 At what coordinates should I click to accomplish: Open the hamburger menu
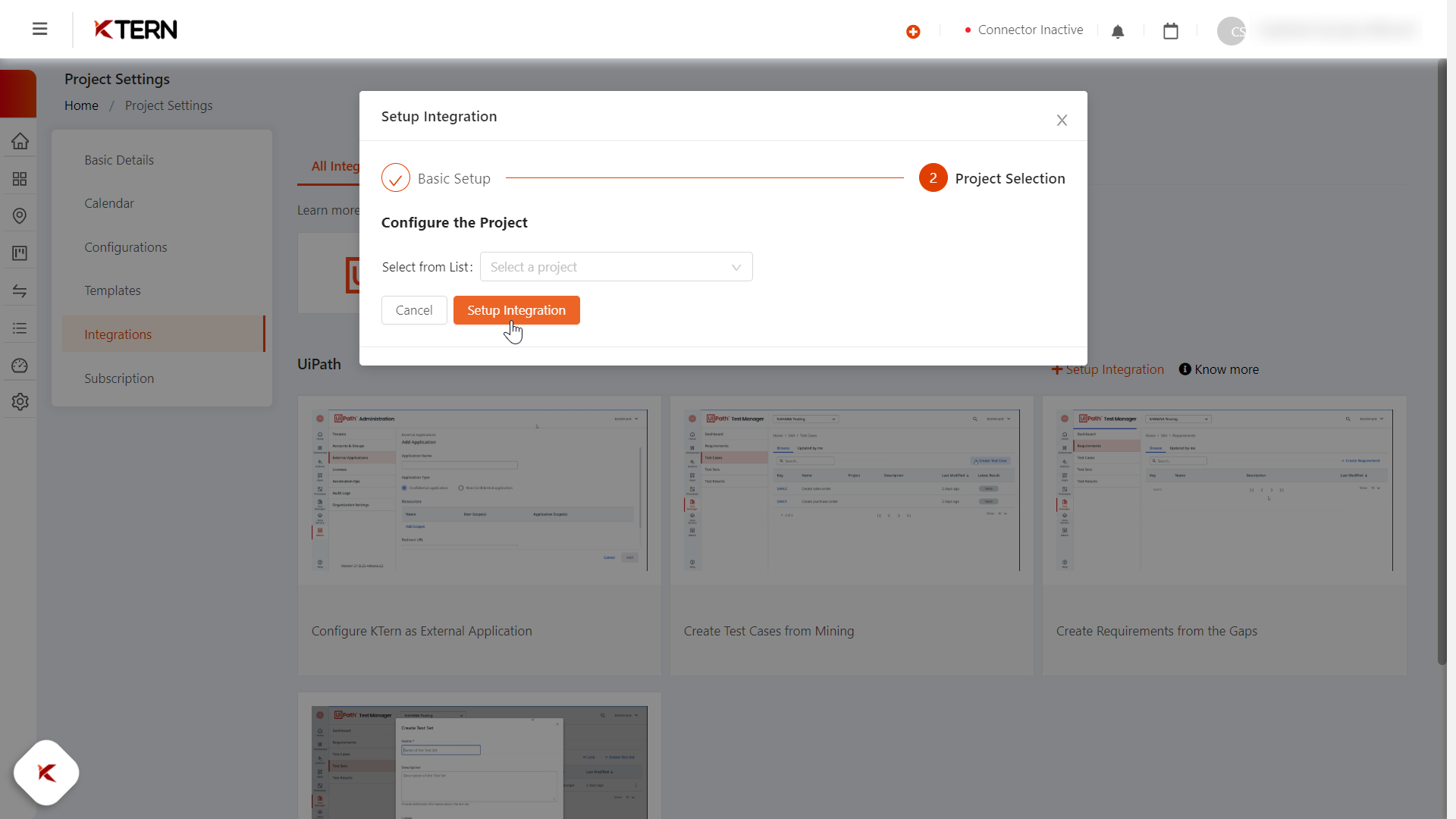(40, 29)
